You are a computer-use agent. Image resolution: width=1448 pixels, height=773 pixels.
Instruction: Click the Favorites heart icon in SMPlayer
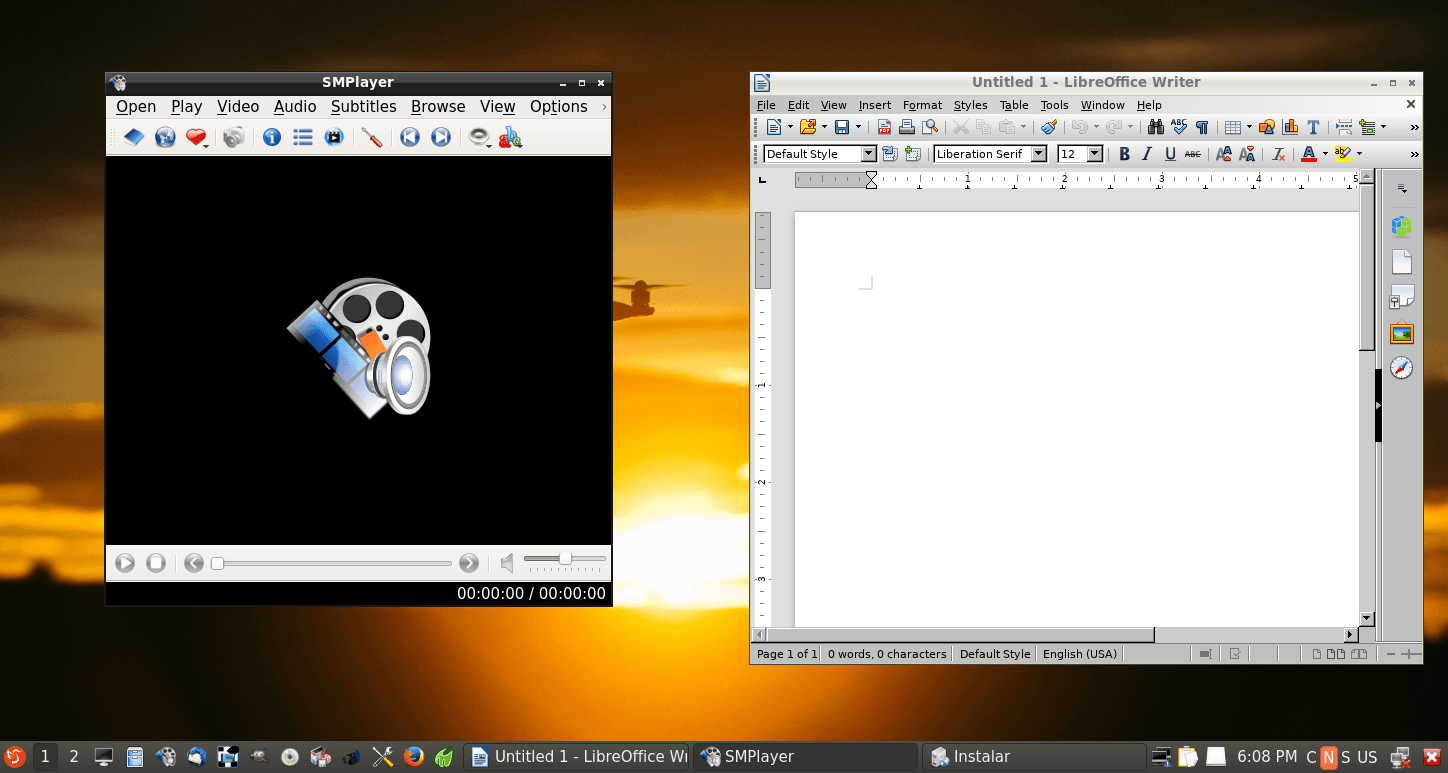[x=196, y=138]
